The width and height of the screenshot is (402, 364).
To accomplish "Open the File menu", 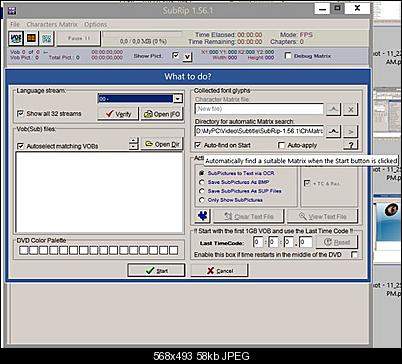I will (x=15, y=25).
